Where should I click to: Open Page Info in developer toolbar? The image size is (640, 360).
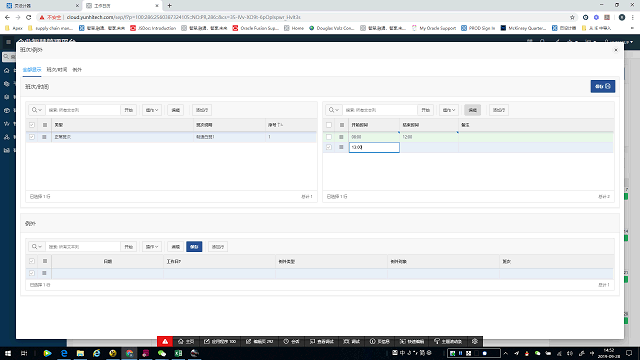point(380,341)
